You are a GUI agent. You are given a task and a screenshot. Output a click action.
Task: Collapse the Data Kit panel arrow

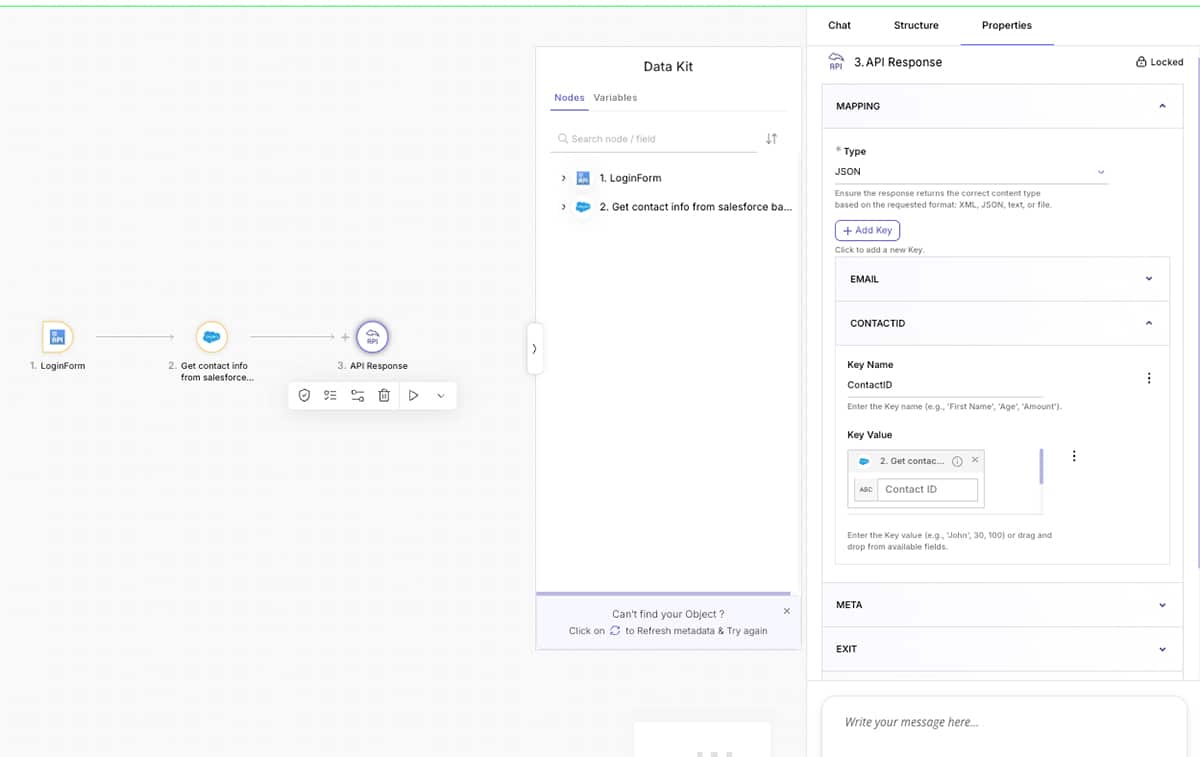pyautogui.click(x=535, y=349)
